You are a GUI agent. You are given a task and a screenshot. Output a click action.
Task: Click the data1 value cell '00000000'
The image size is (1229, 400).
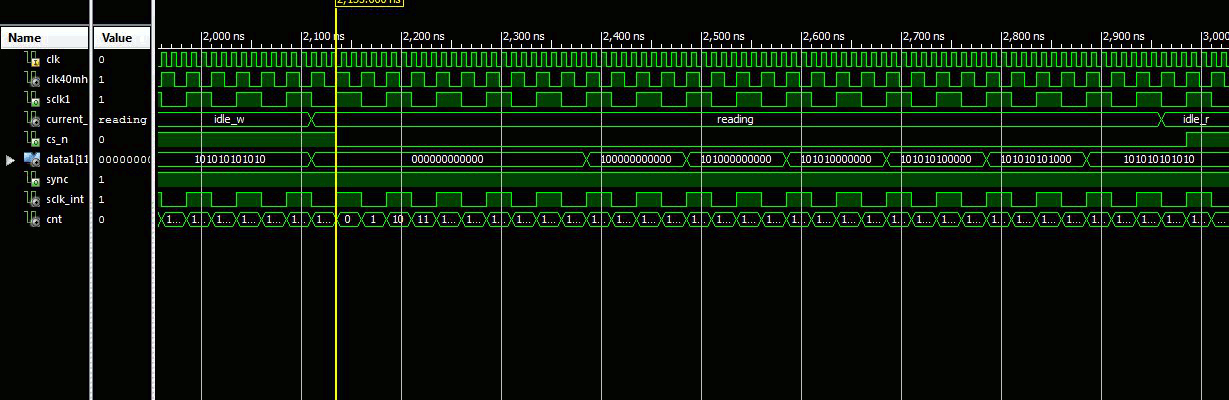point(124,160)
